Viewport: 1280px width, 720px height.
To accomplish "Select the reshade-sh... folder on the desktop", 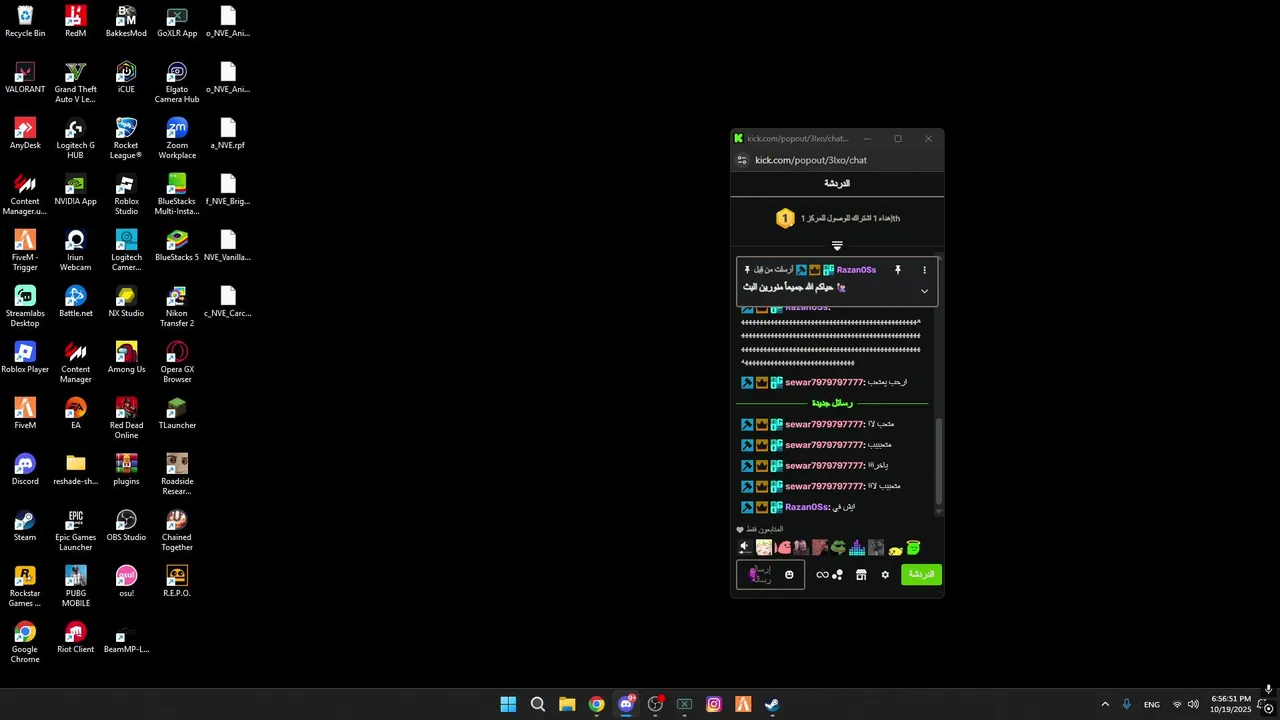I will [x=75, y=469].
